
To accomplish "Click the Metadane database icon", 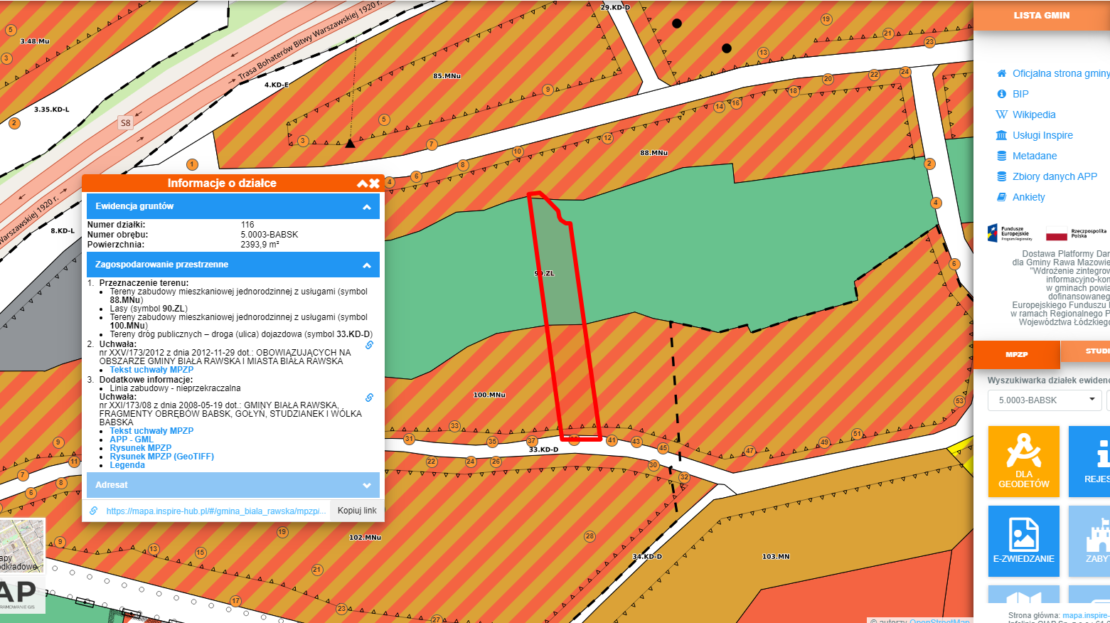I will pyautogui.click(x=1001, y=156).
